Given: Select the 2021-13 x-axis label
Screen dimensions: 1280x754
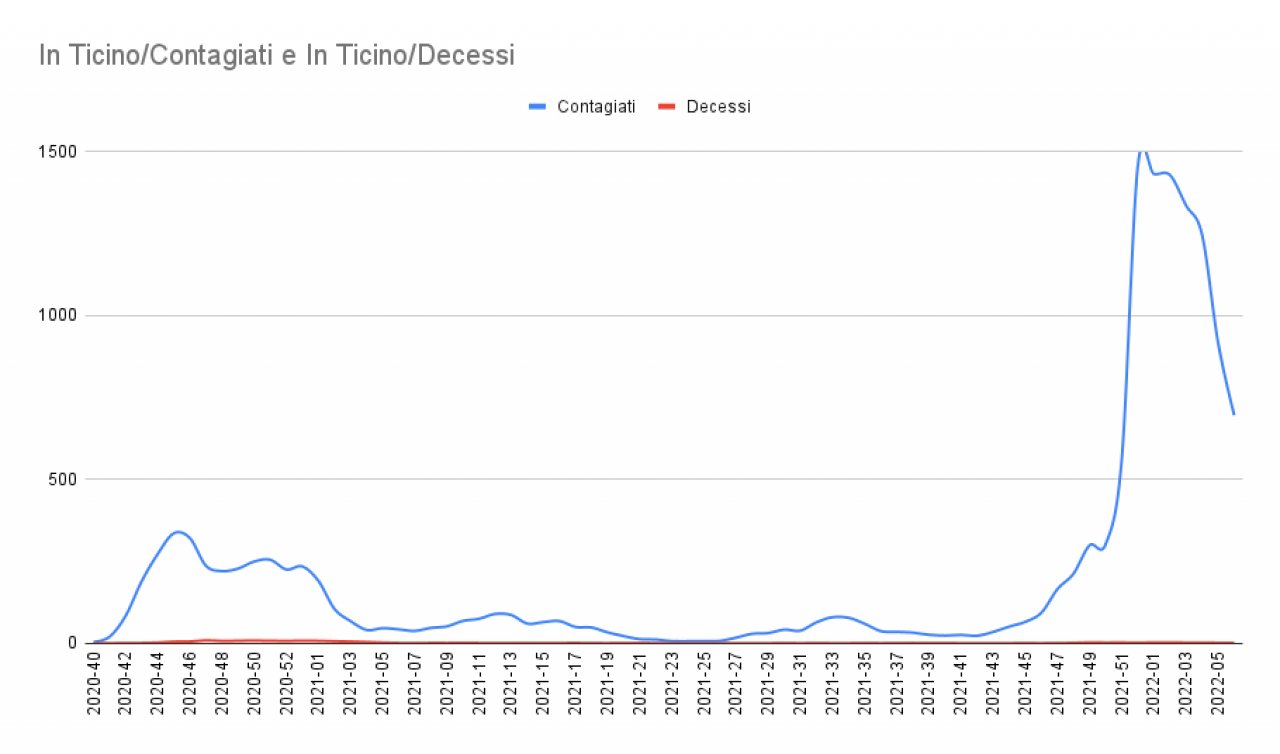Looking at the screenshot, I should tap(511, 684).
